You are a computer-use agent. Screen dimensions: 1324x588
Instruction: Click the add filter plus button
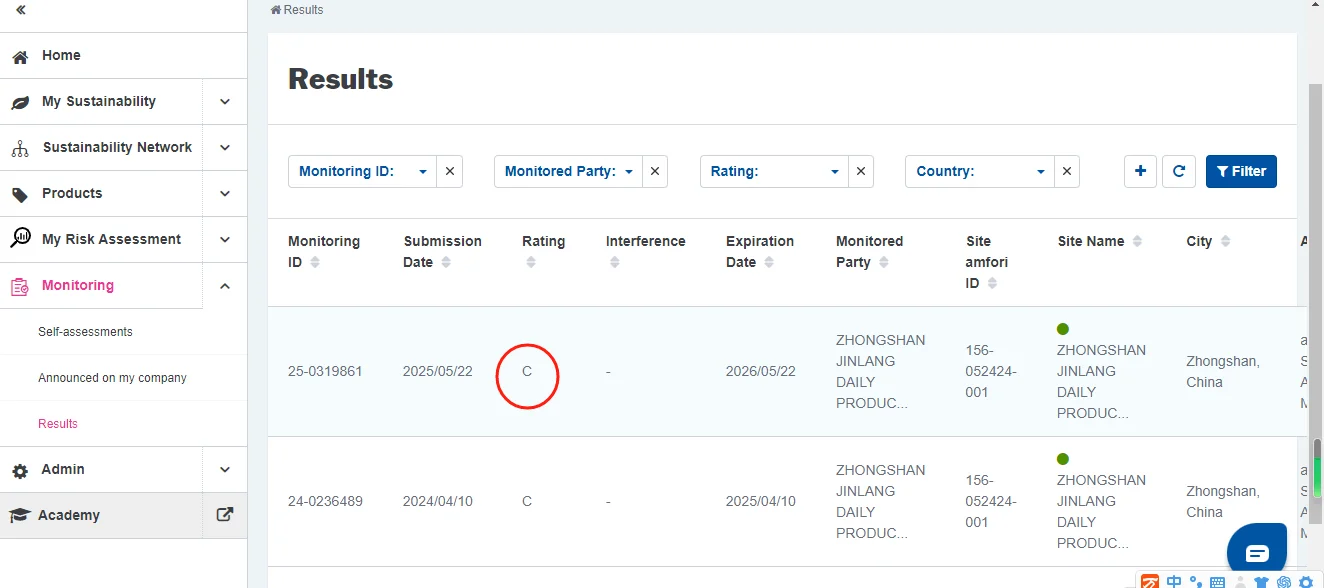[x=1140, y=171]
